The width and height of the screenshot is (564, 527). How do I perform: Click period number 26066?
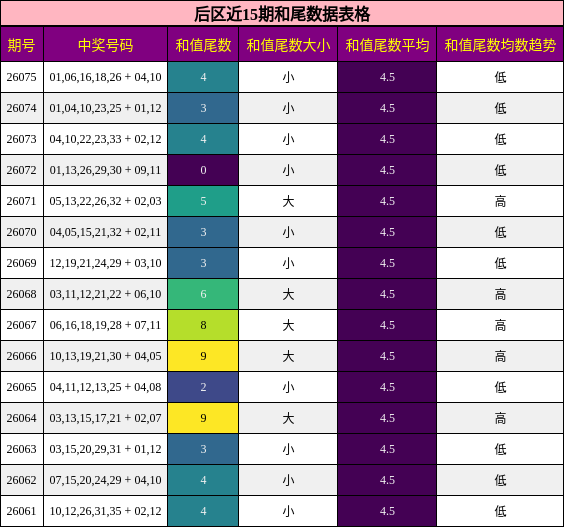[22, 356]
